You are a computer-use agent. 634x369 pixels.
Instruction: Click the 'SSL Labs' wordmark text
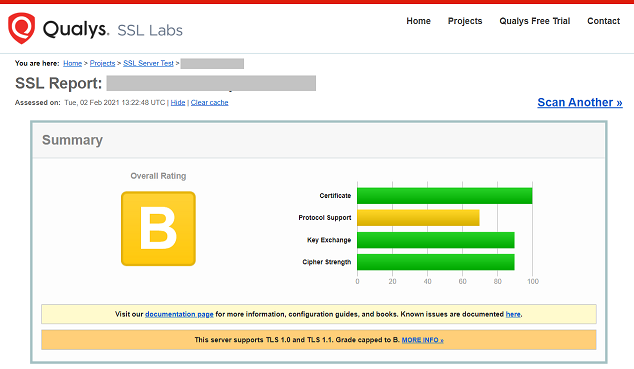click(x=150, y=30)
